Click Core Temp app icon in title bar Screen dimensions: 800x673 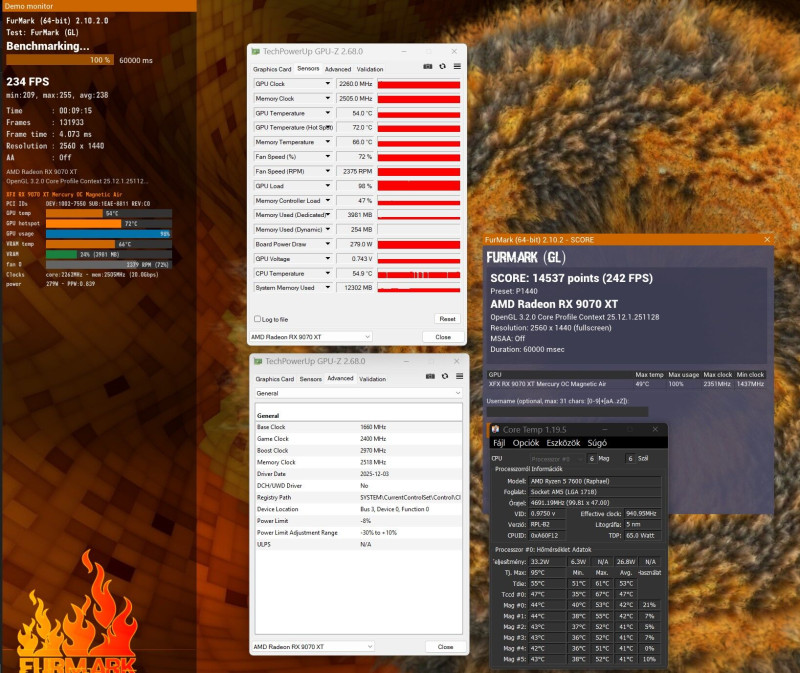pos(495,430)
